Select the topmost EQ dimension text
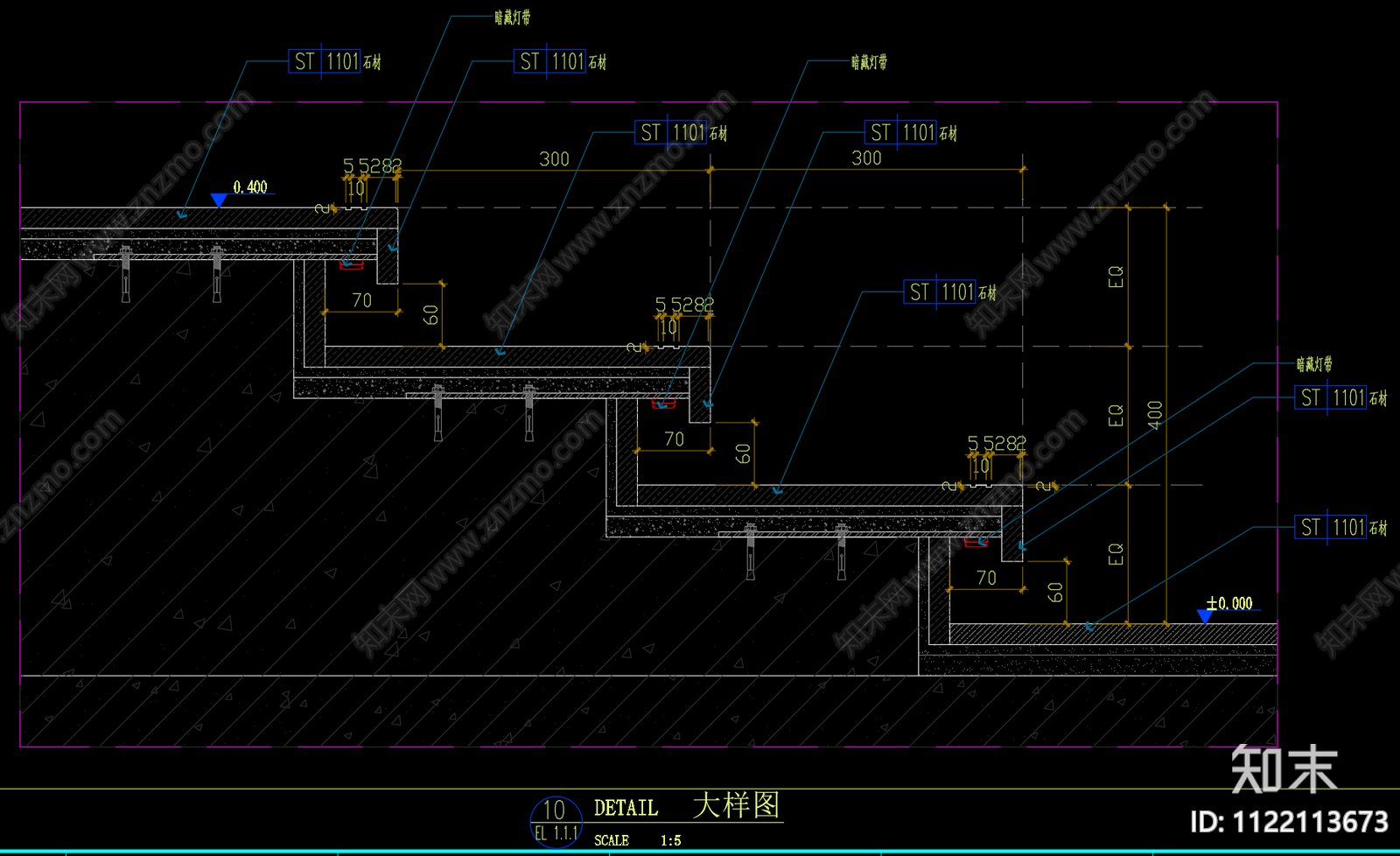1400x856 pixels. [1116, 277]
